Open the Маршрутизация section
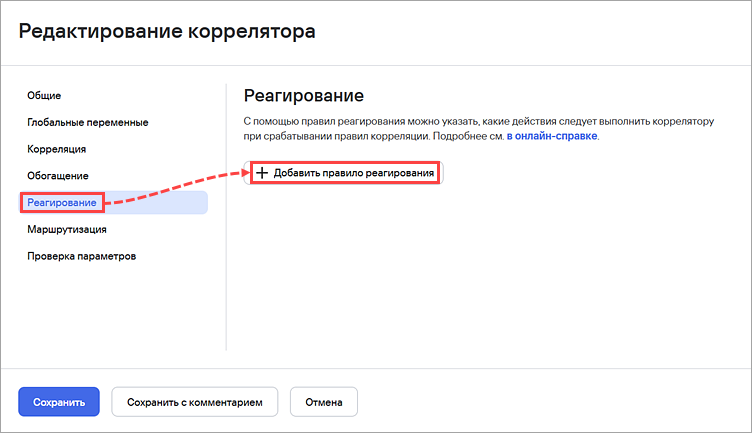 (x=67, y=229)
